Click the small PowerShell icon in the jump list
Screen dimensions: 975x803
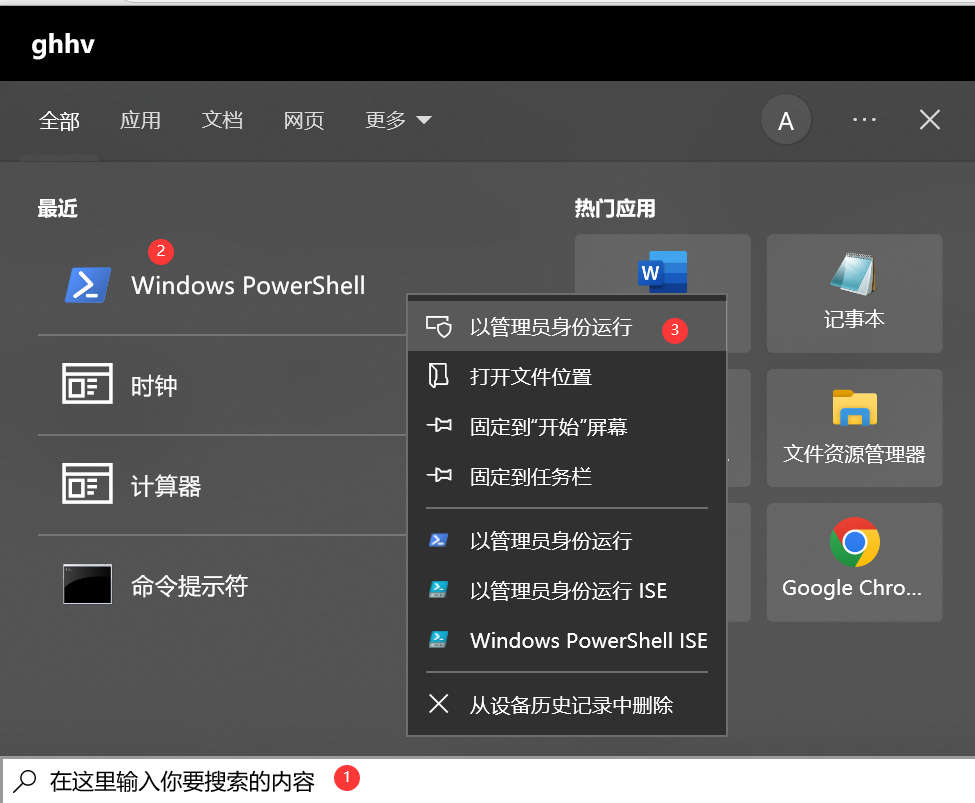(x=438, y=540)
